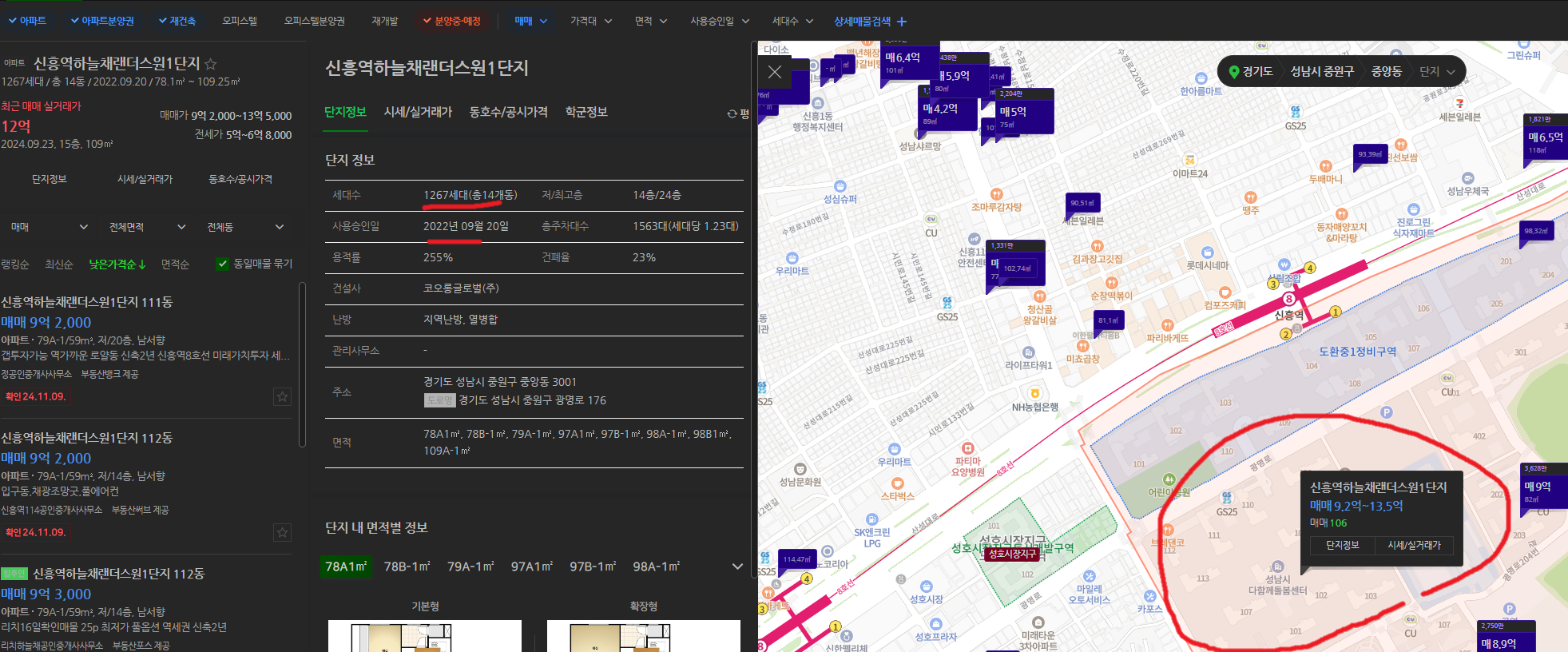
Task: Sort listings by 최신순
Action: [58, 264]
